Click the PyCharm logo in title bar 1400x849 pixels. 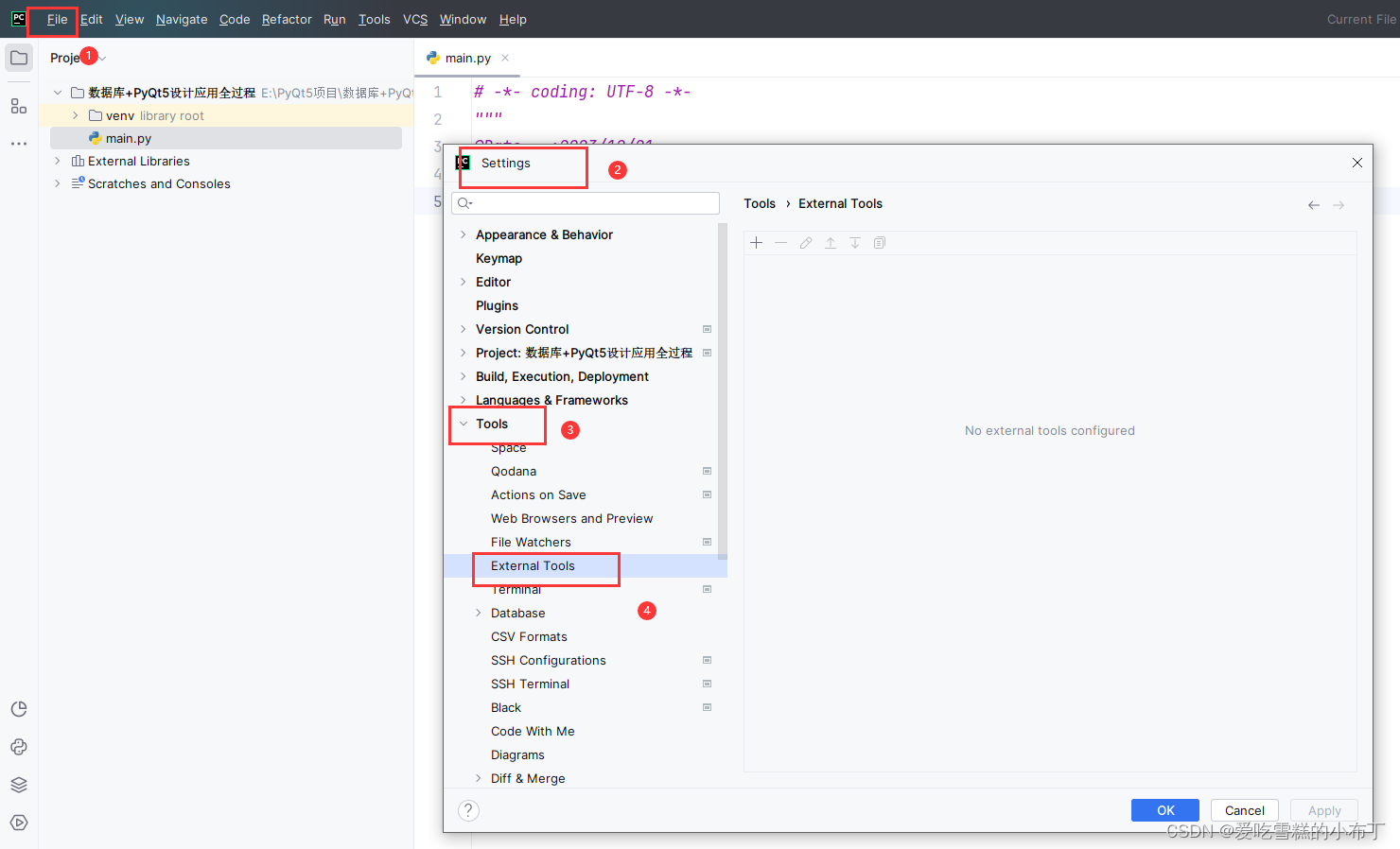(x=18, y=19)
